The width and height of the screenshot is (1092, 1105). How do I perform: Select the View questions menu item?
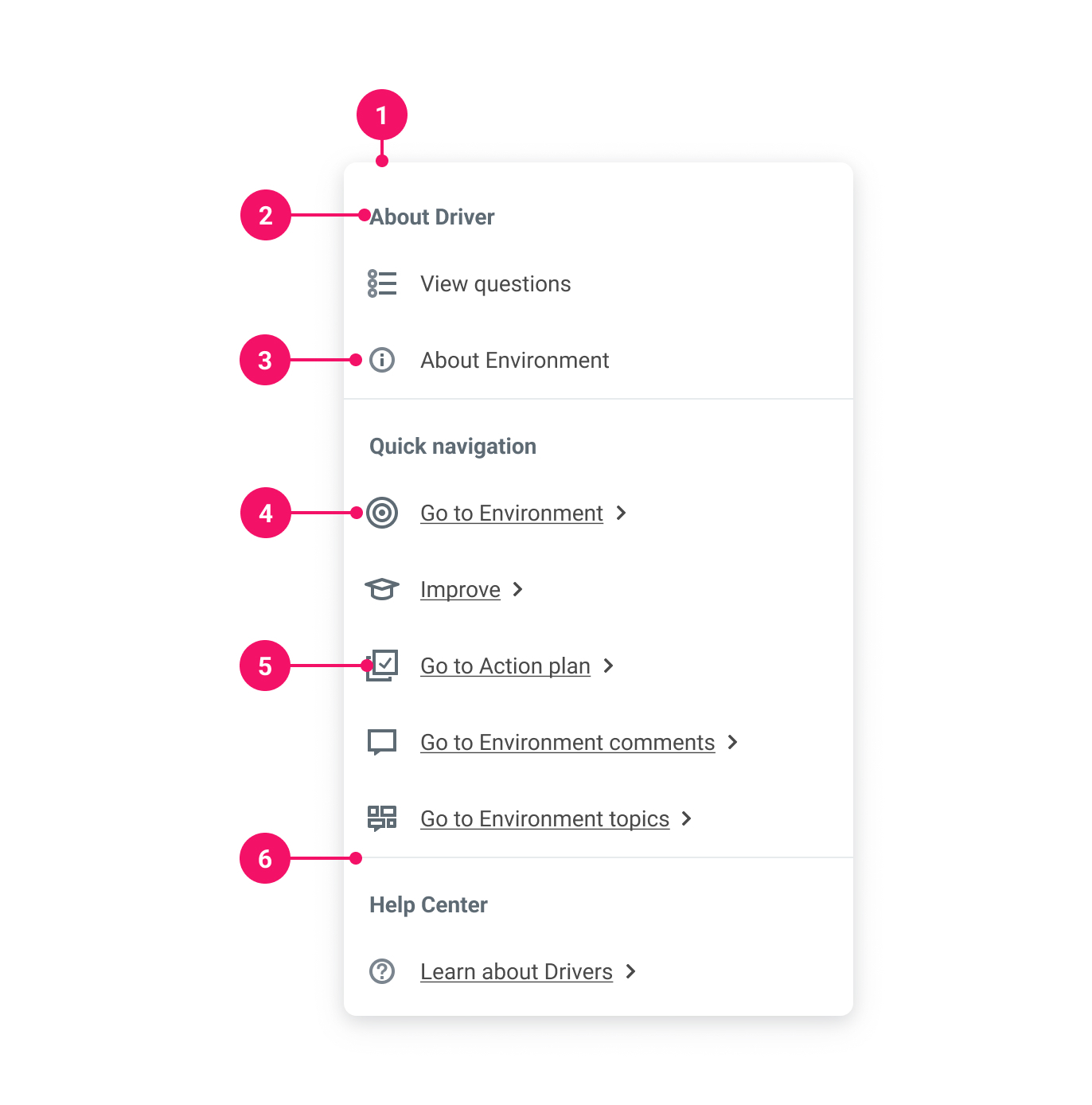pos(495,284)
